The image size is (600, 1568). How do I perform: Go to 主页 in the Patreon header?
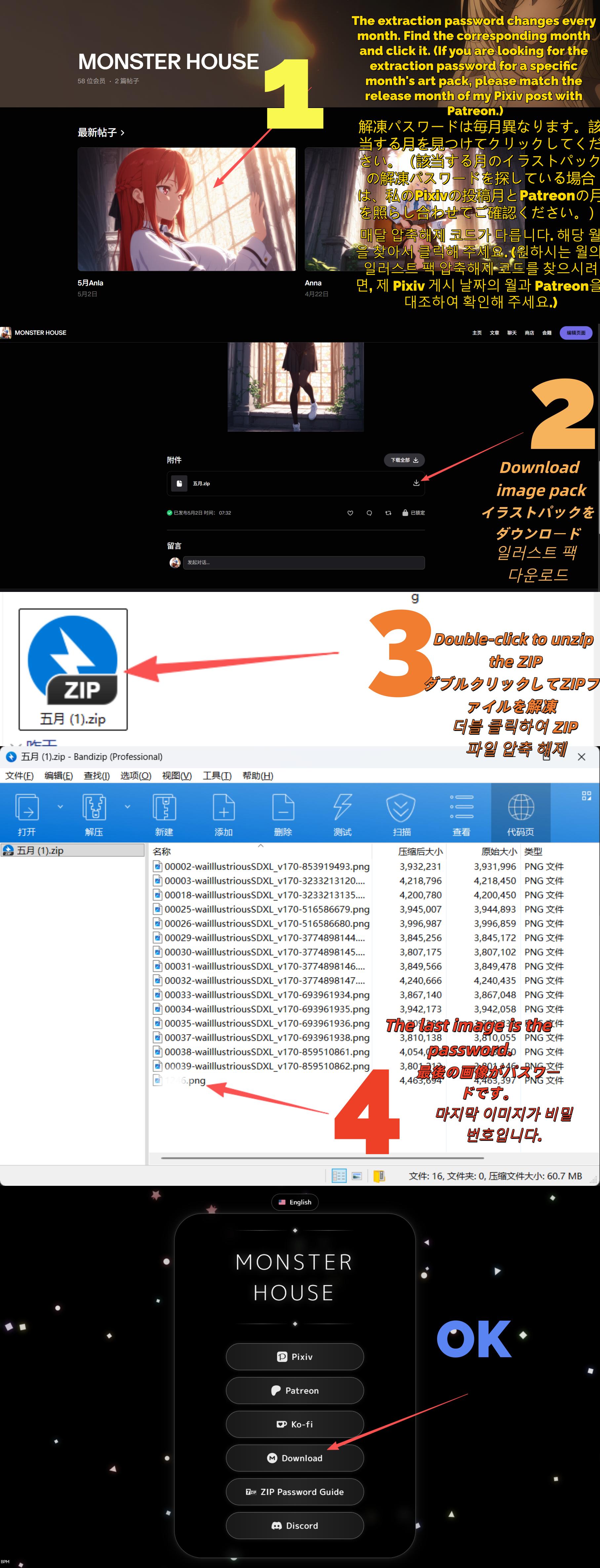point(477,333)
